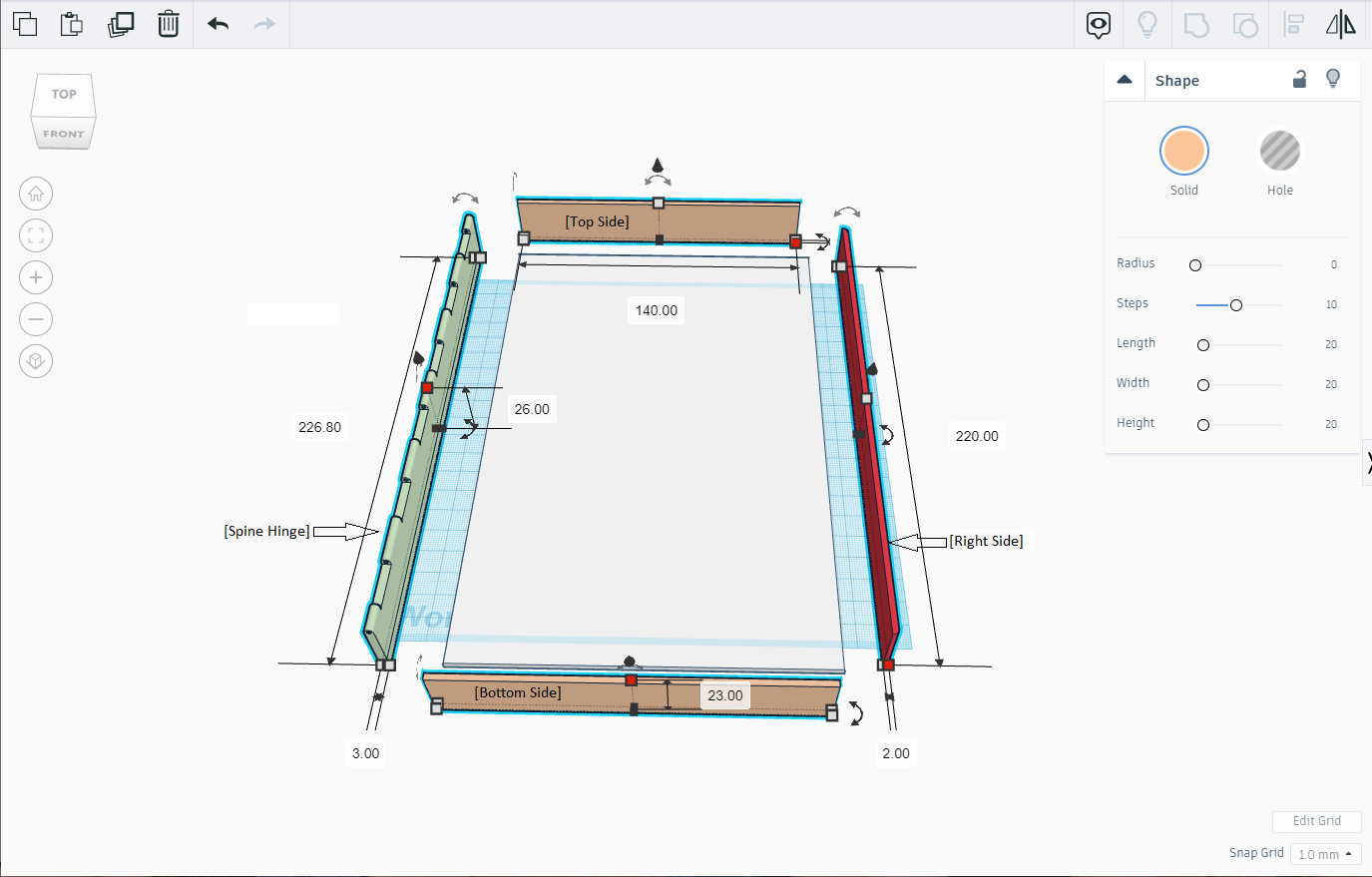Open the Snap Grid size dropdown
Viewport: 1372px width, 877px height.
pyautogui.click(x=1325, y=854)
